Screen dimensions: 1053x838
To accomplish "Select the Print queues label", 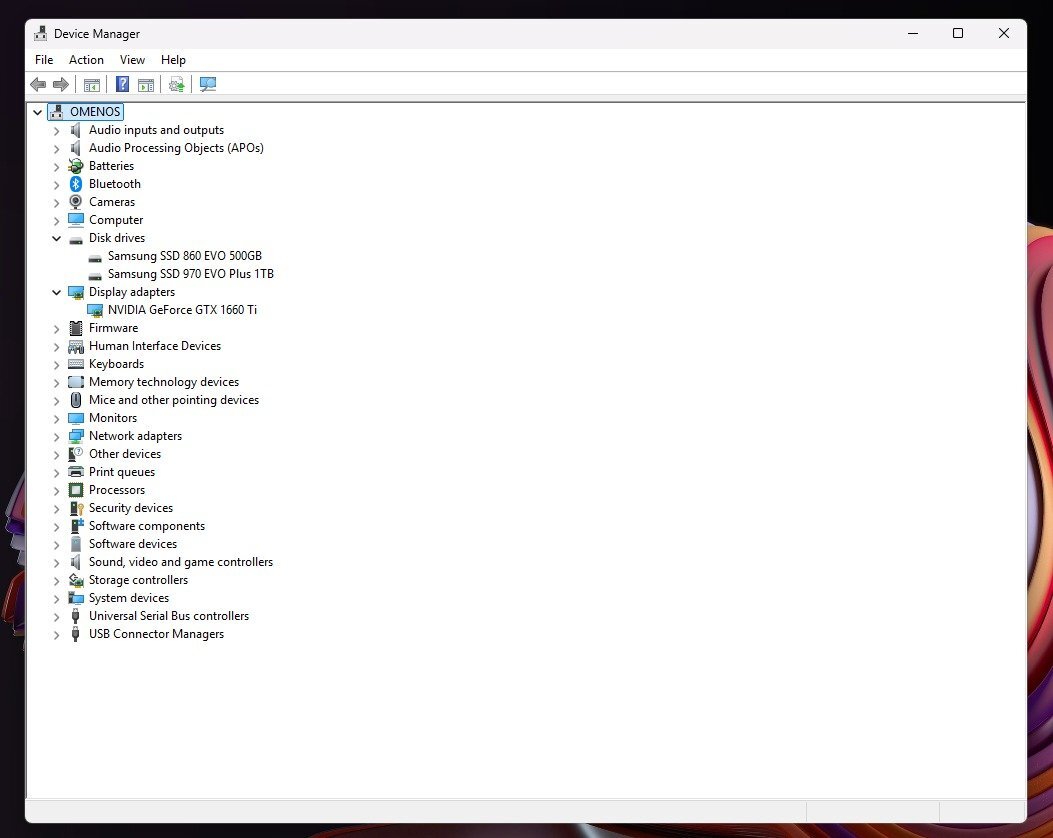I will pos(122,472).
